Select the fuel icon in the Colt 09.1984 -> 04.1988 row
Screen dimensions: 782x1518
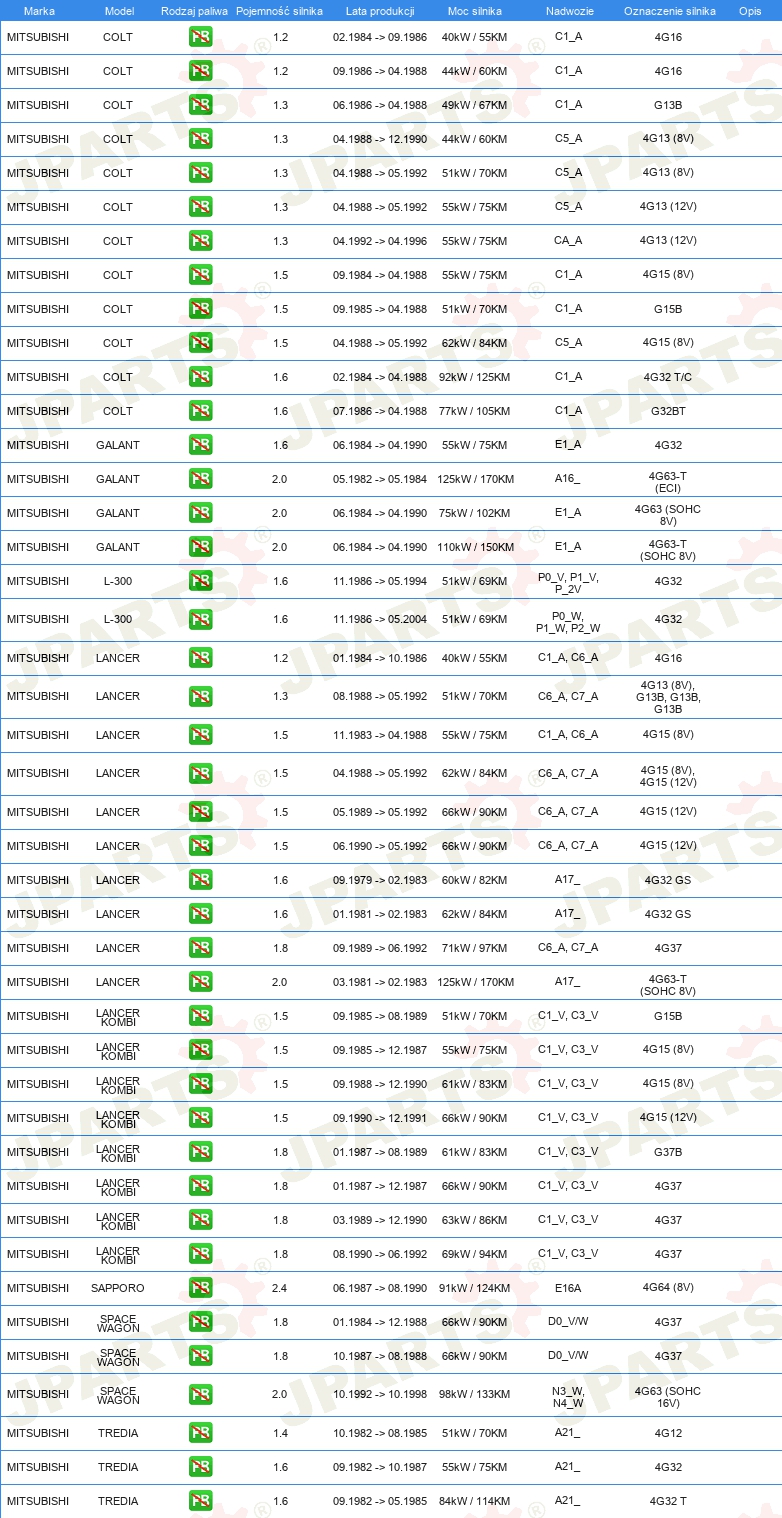pyautogui.click(x=200, y=275)
